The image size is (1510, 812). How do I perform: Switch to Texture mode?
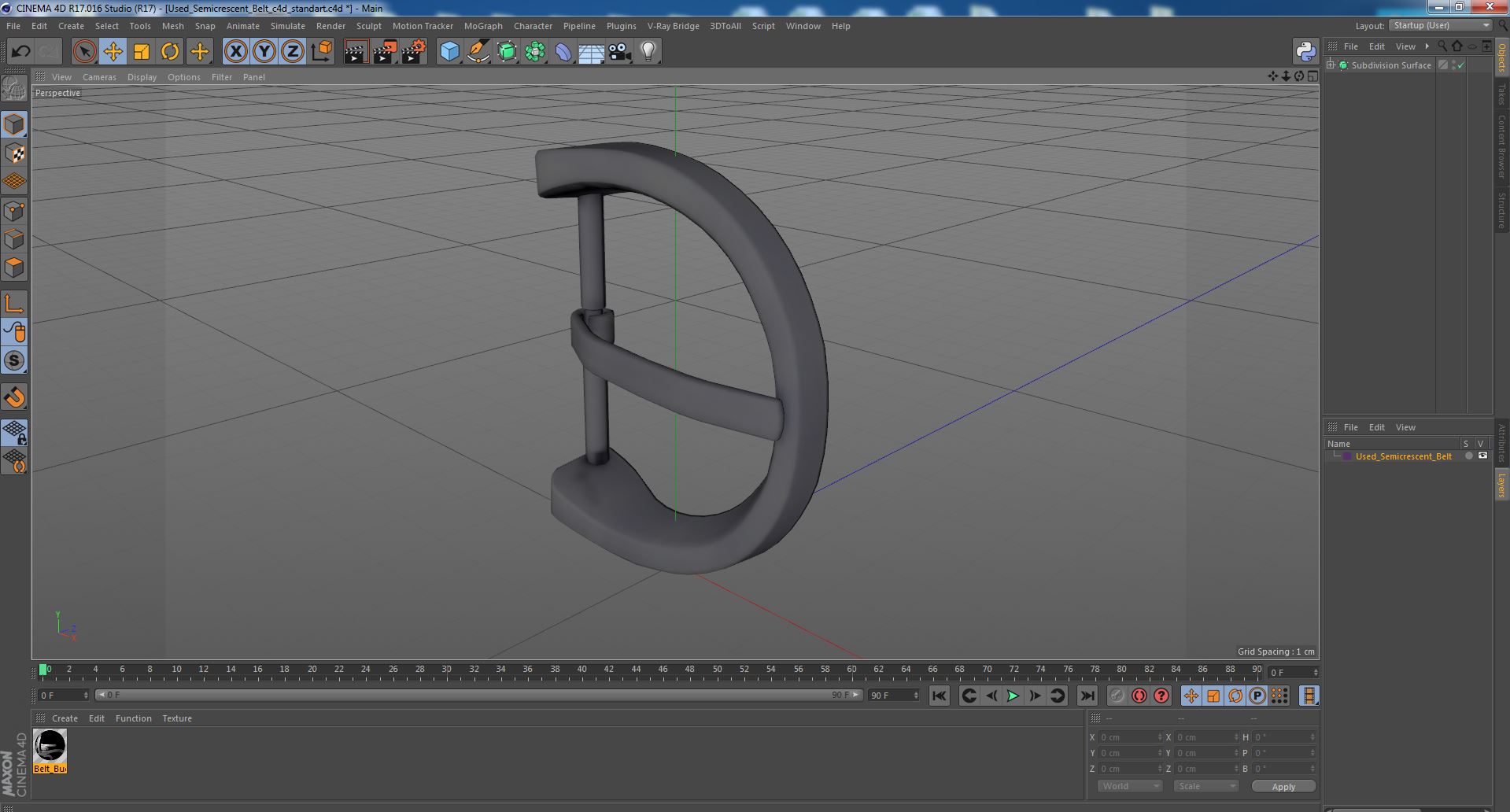(14, 153)
